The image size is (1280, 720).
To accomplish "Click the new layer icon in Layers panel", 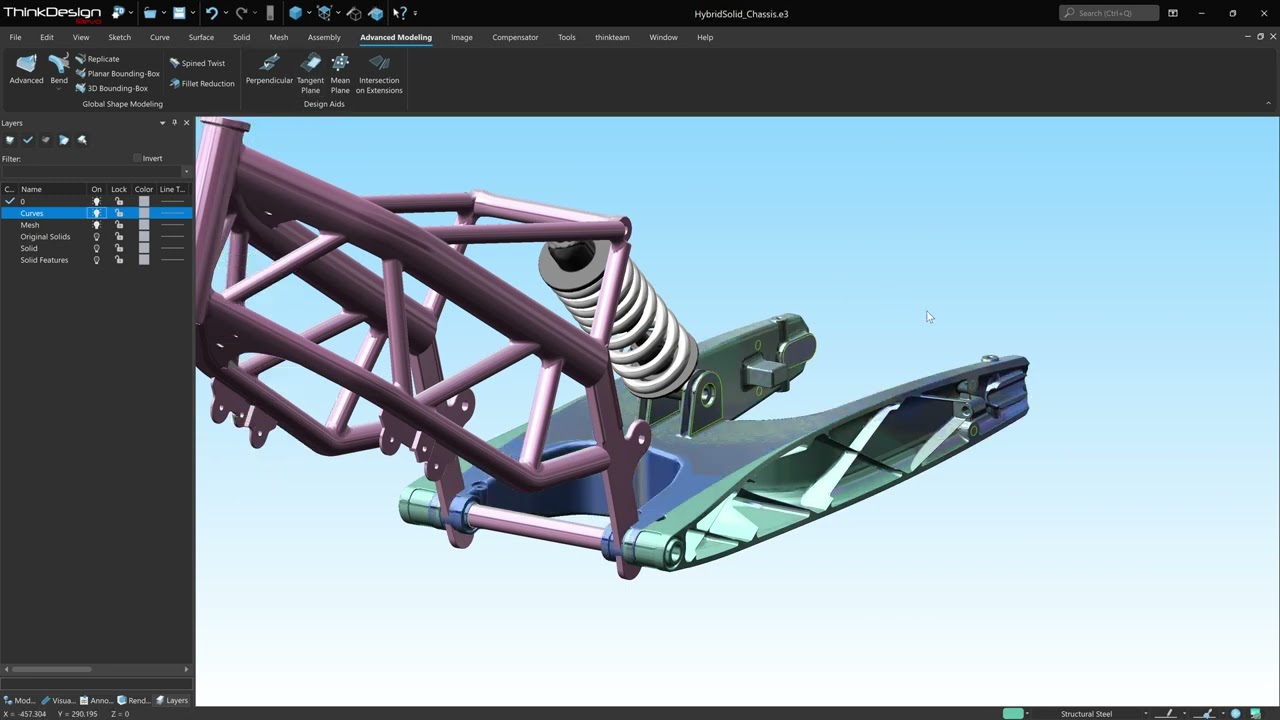I will coord(10,140).
